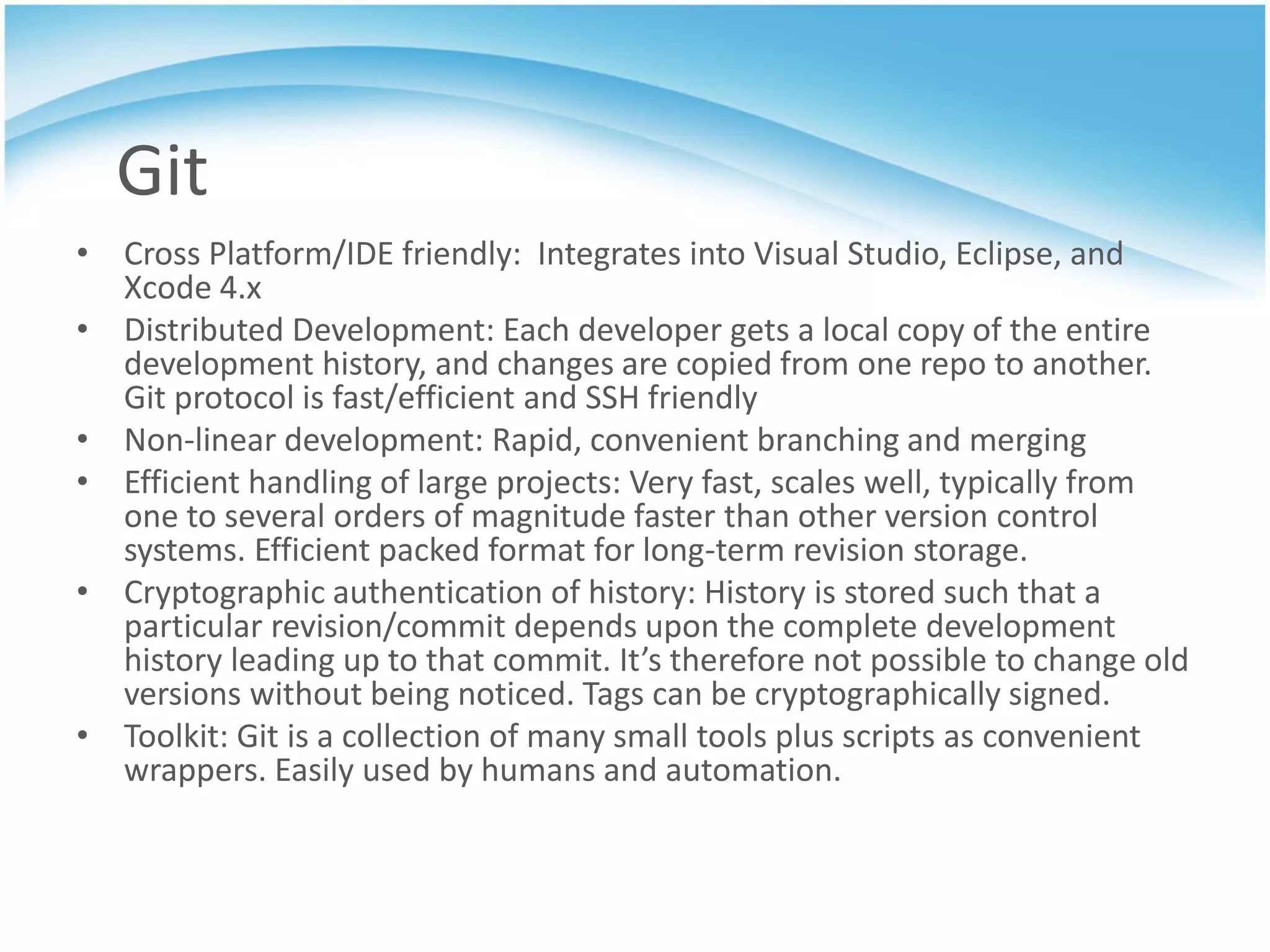The height and width of the screenshot is (952, 1270).
Task: Click the 'Non-linear development' bullet text
Action: click(303, 440)
